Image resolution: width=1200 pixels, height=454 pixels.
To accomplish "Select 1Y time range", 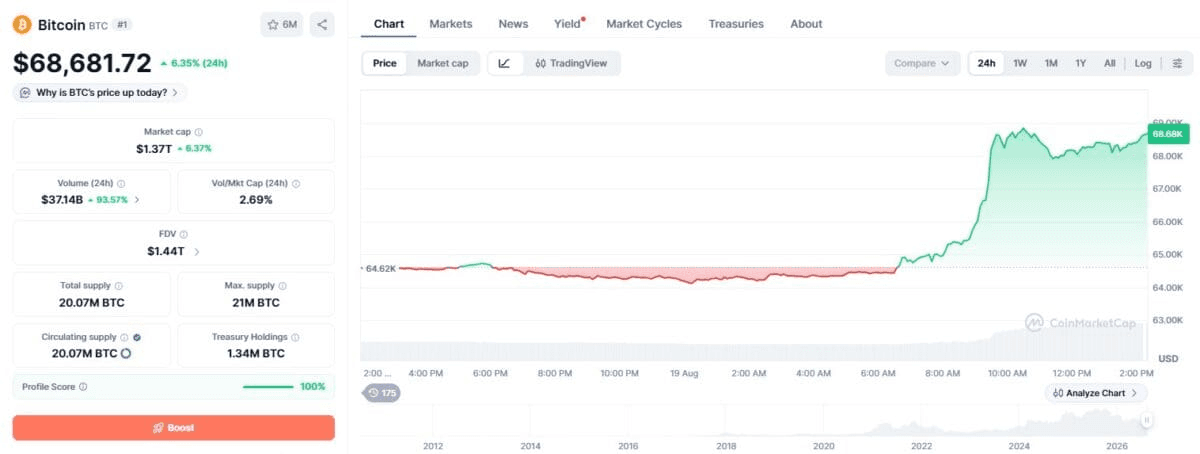I will coord(1081,63).
